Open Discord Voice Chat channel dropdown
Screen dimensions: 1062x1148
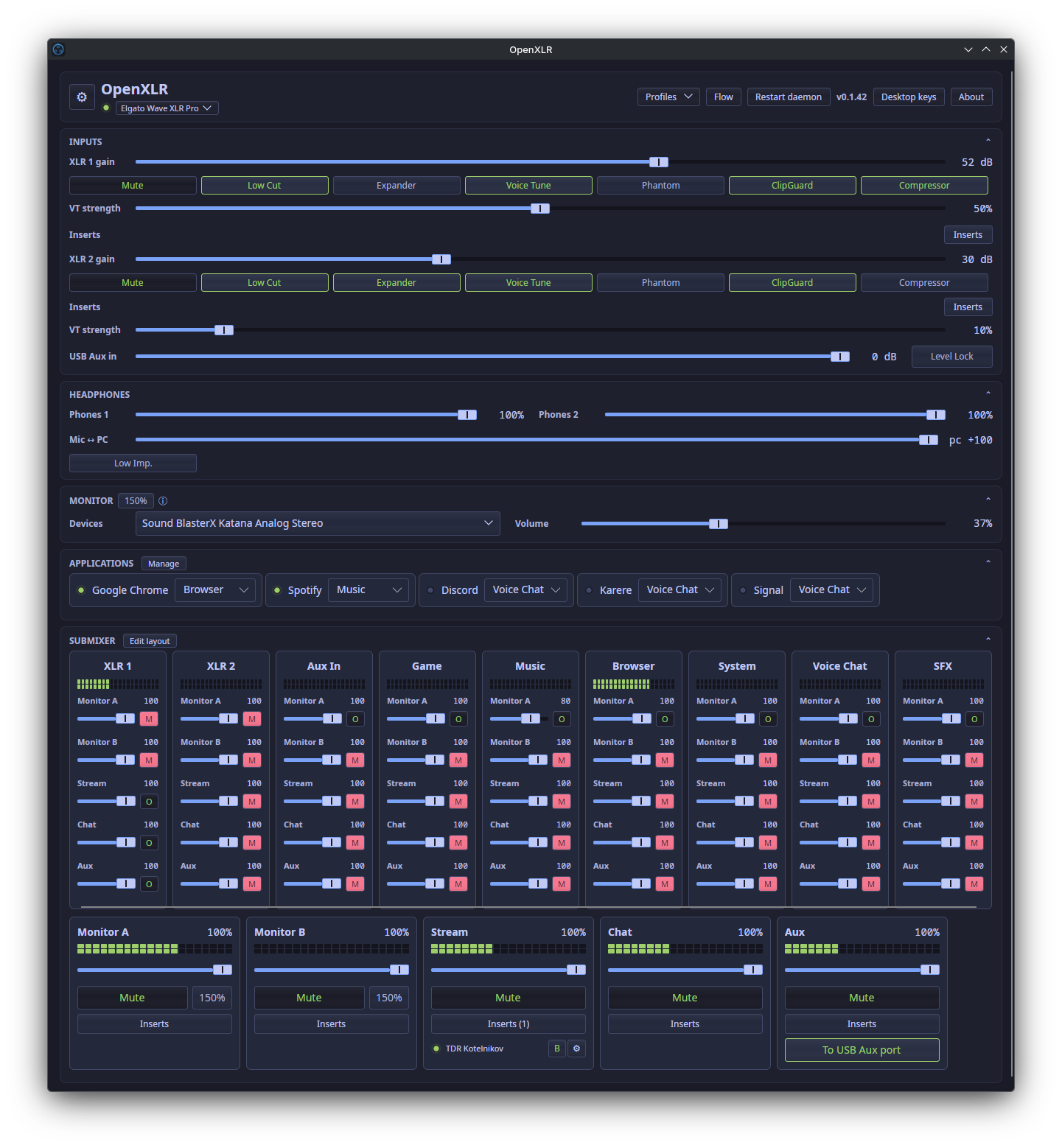[525, 590]
